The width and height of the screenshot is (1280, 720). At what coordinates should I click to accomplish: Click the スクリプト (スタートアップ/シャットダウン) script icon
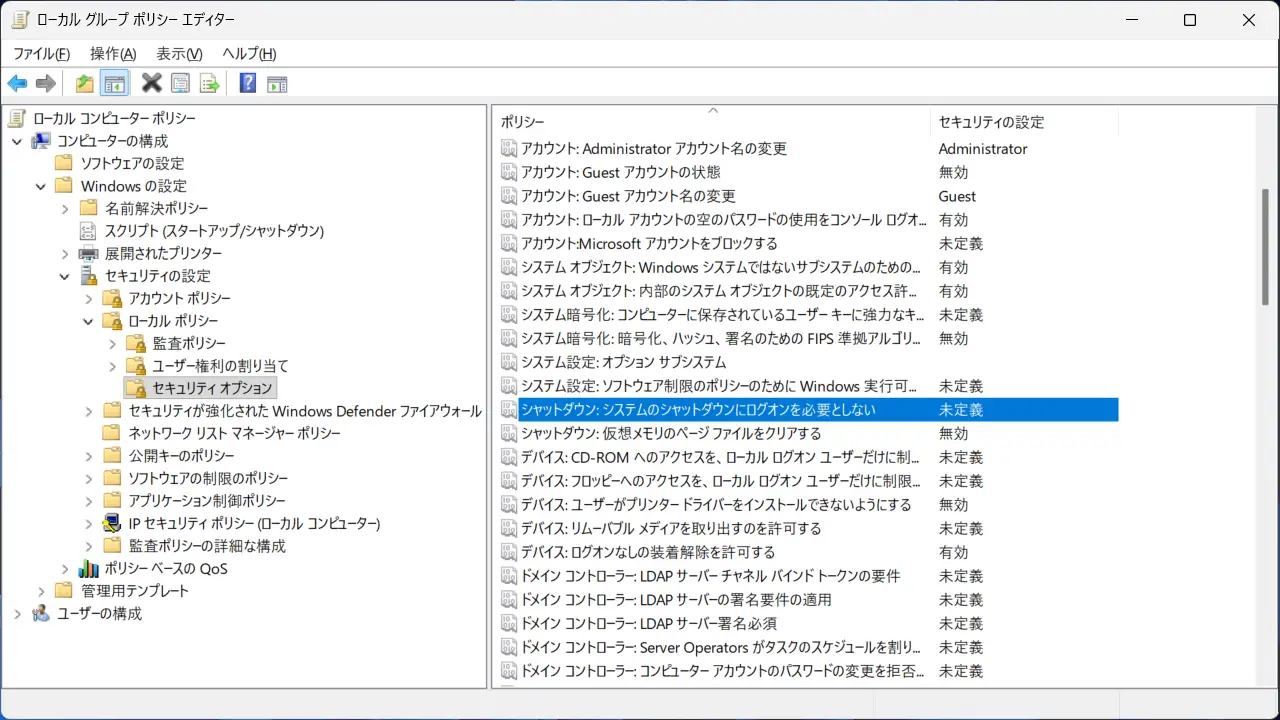pyautogui.click(x=89, y=231)
